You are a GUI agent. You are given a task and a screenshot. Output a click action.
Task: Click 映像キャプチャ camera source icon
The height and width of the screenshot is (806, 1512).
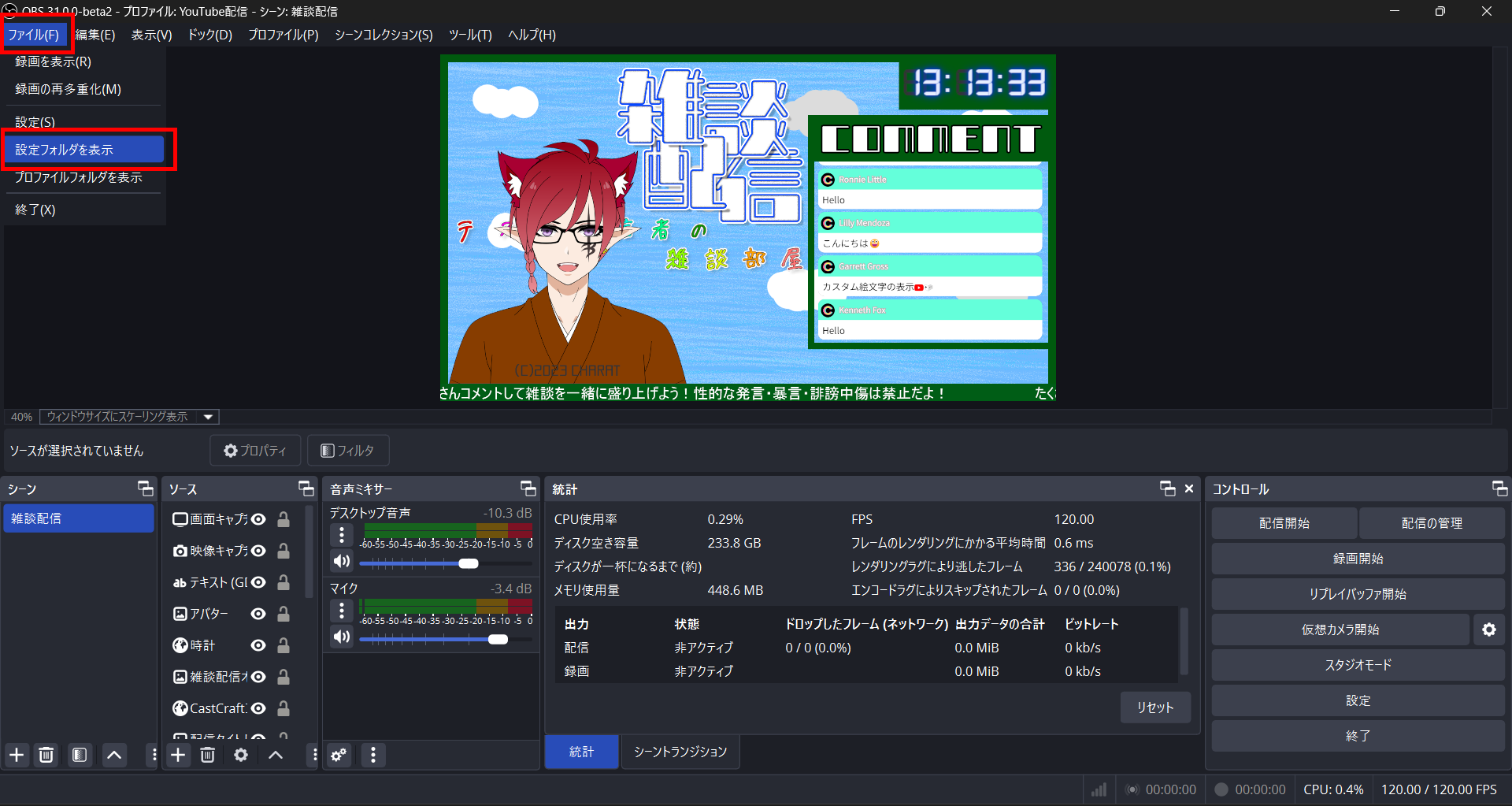tap(180, 551)
